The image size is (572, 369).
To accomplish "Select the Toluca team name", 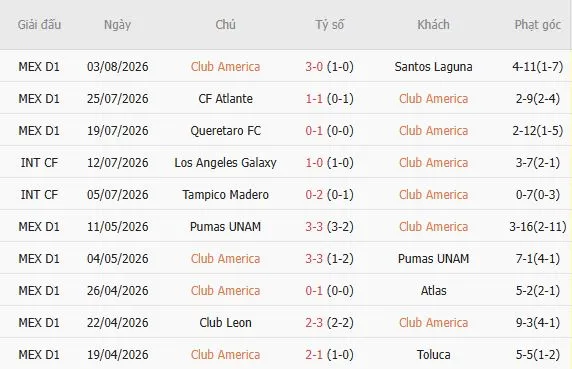I will 433,355.
